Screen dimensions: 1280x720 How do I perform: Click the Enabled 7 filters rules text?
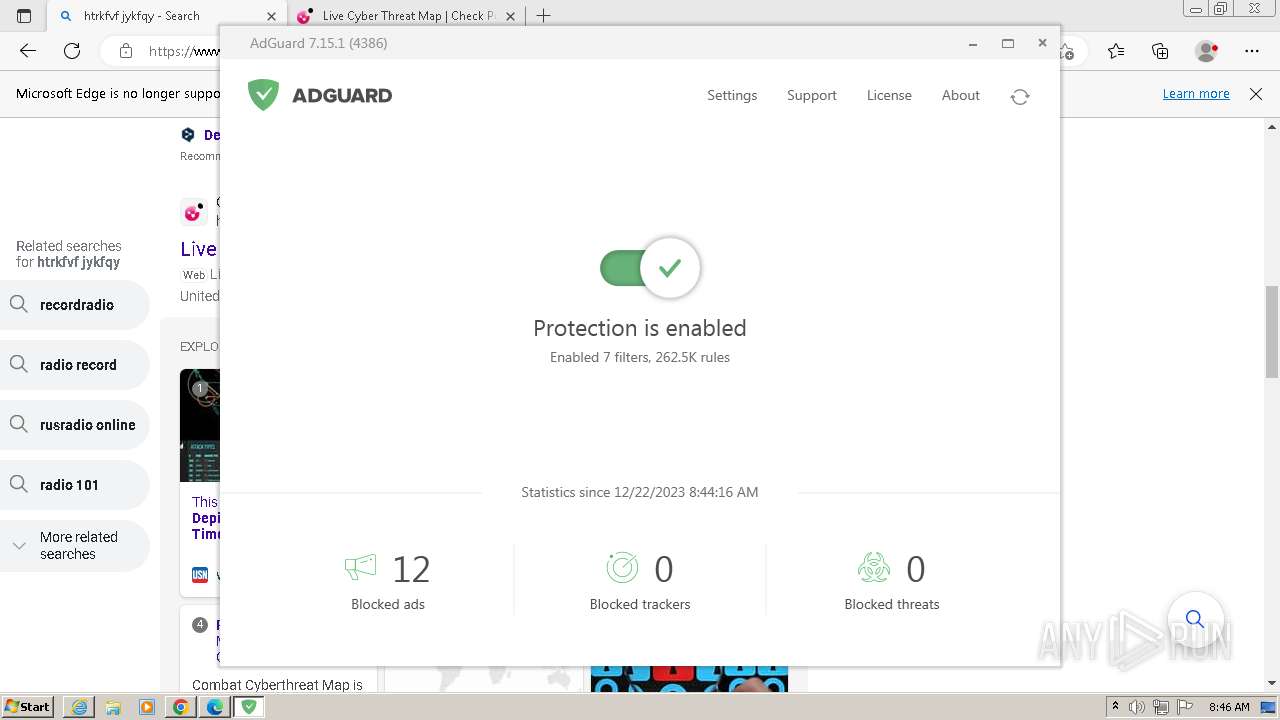point(640,357)
